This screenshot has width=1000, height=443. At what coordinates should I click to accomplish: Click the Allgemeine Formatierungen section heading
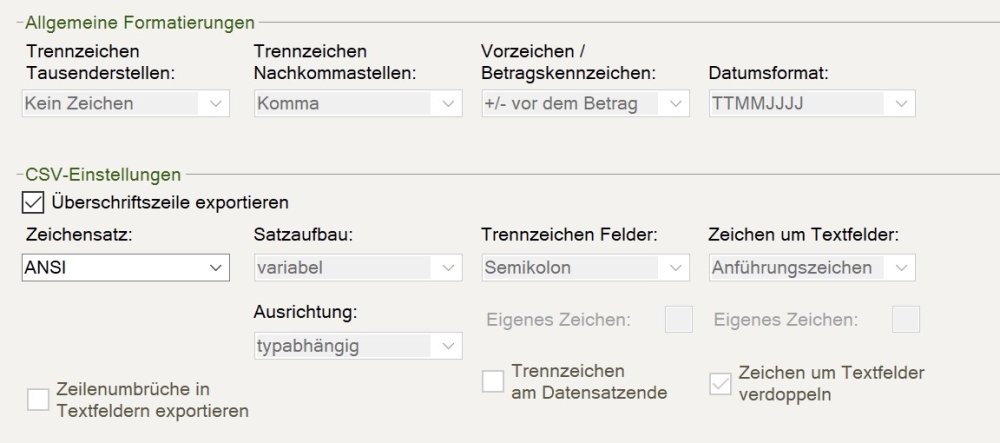[140, 21]
